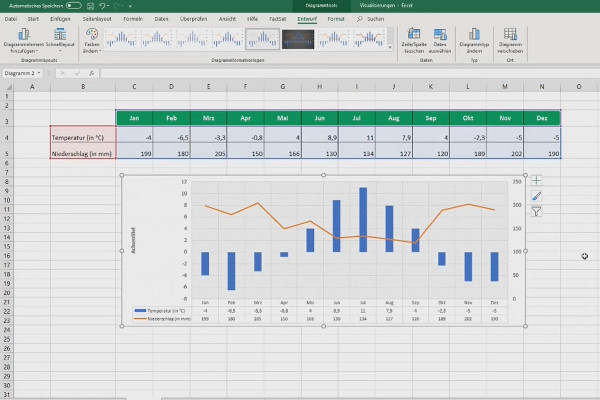Switch to the Seitenlayout ribbon tab
Image resolution: width=600 pixels, height=400 pixels.
click(x=97, y=19)
